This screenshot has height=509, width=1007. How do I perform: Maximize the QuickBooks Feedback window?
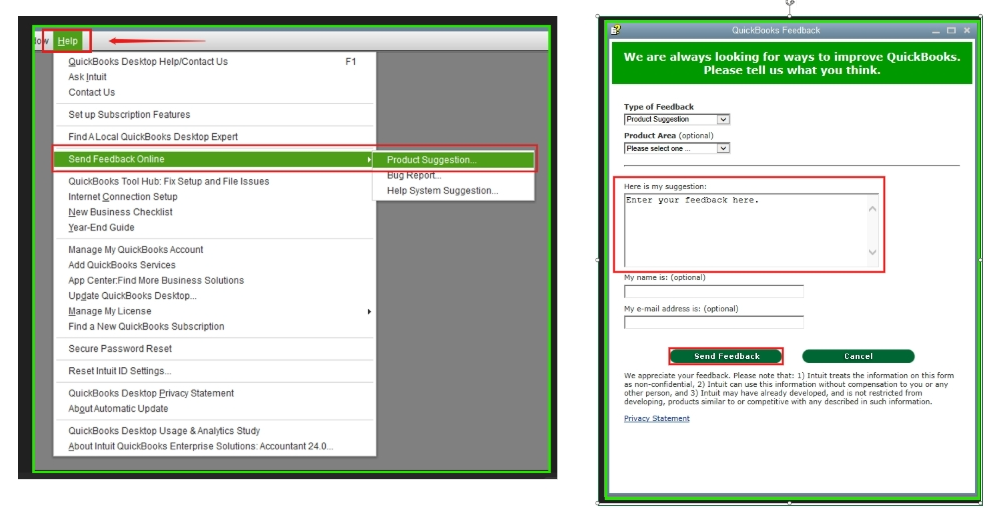951,30
